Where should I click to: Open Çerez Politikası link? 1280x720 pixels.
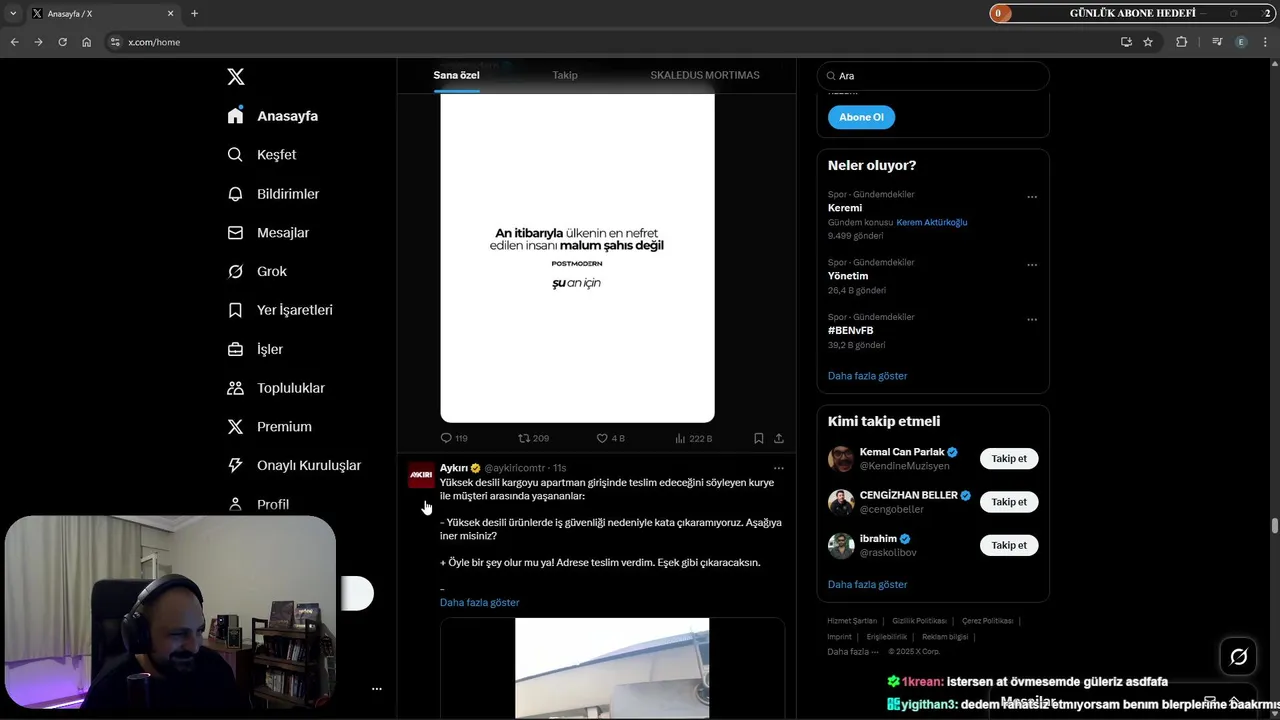click(987, 621)
